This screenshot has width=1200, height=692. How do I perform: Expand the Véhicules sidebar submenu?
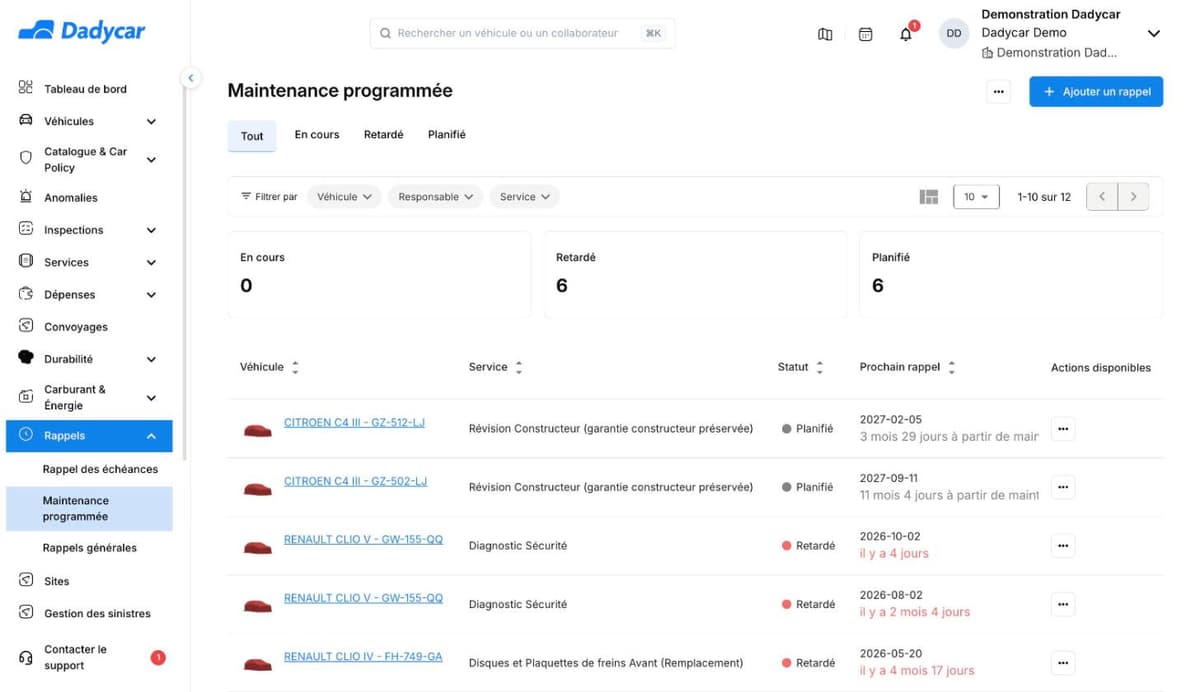(x=151, y=122)
